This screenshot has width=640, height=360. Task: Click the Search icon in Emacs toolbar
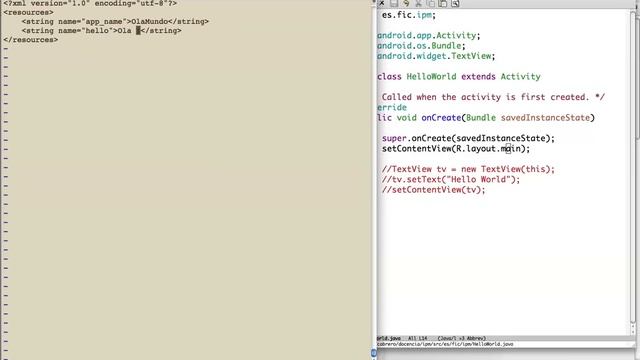tap(455, 4)
